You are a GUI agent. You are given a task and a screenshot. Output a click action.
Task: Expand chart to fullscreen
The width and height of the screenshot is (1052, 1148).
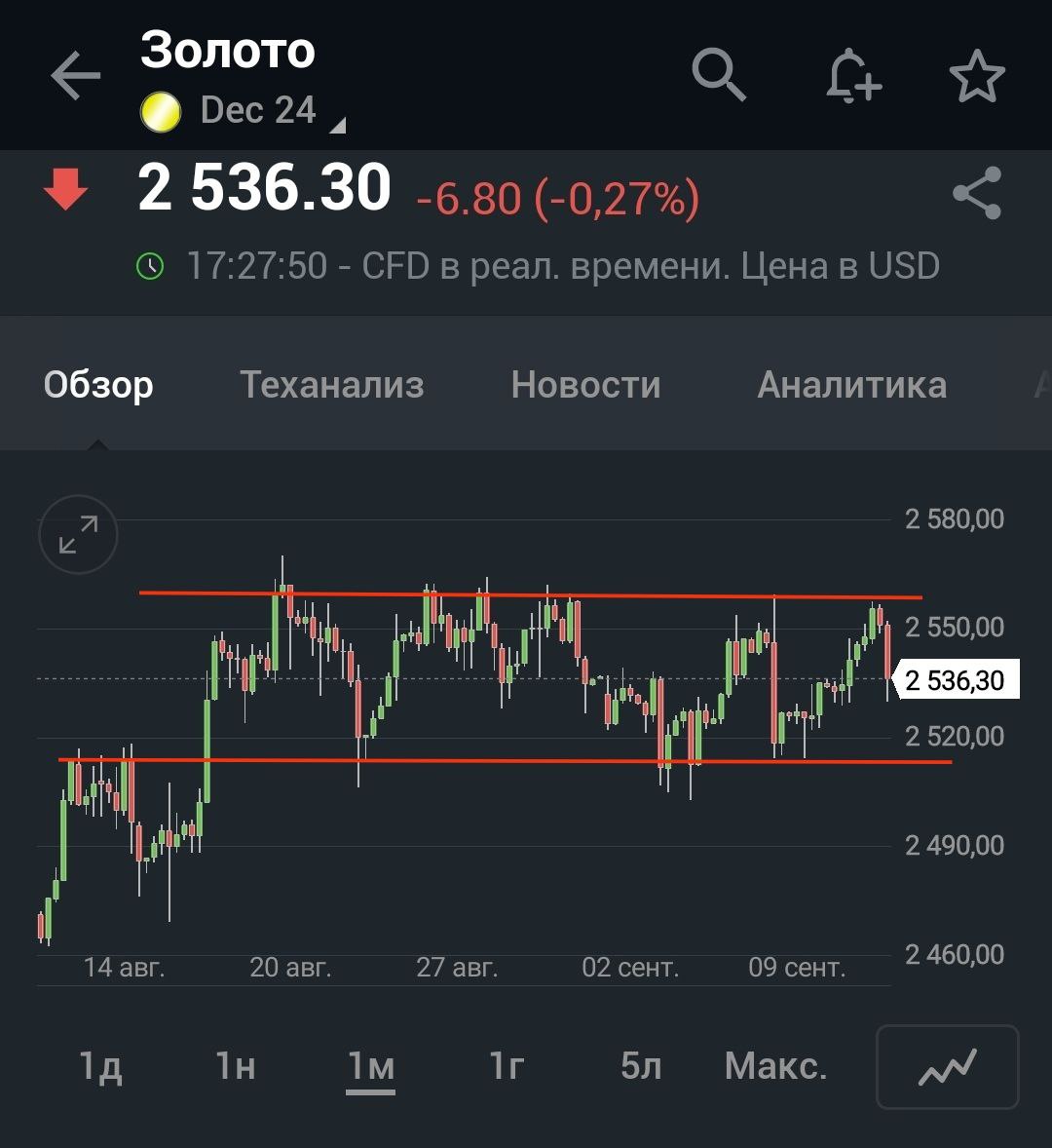pos(78,535)
